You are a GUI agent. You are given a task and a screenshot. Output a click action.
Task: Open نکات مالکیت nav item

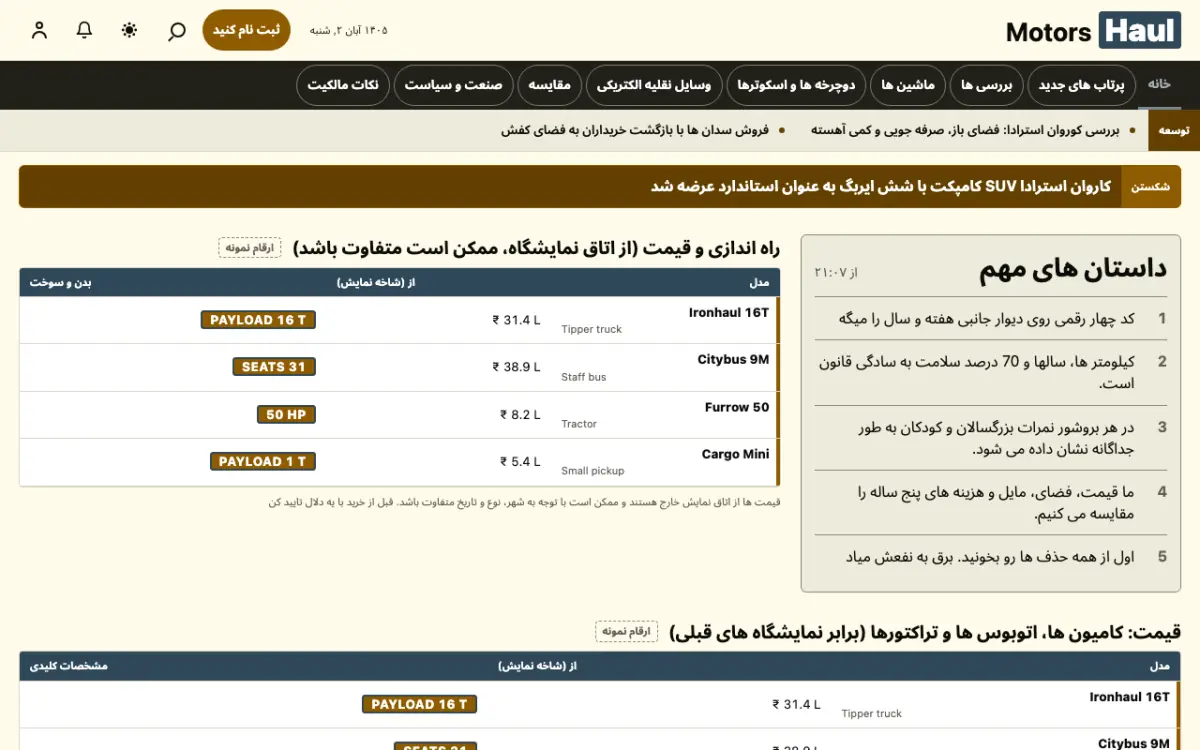click(343, 85)
